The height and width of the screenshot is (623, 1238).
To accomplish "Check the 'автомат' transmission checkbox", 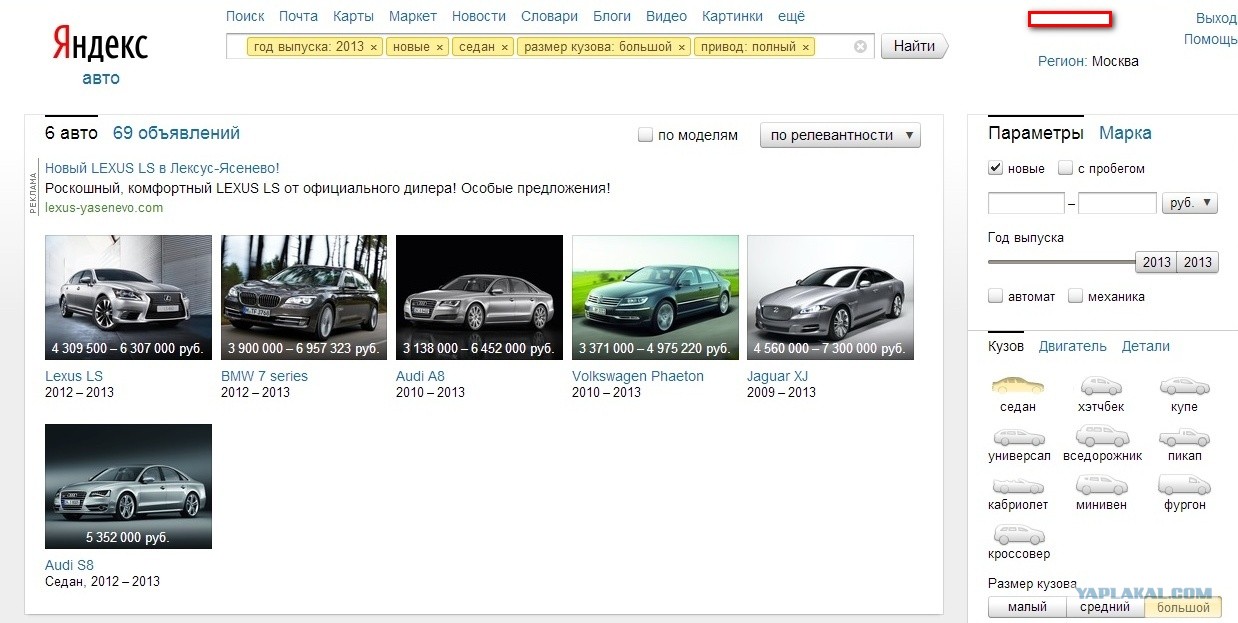I will point(995,296).
